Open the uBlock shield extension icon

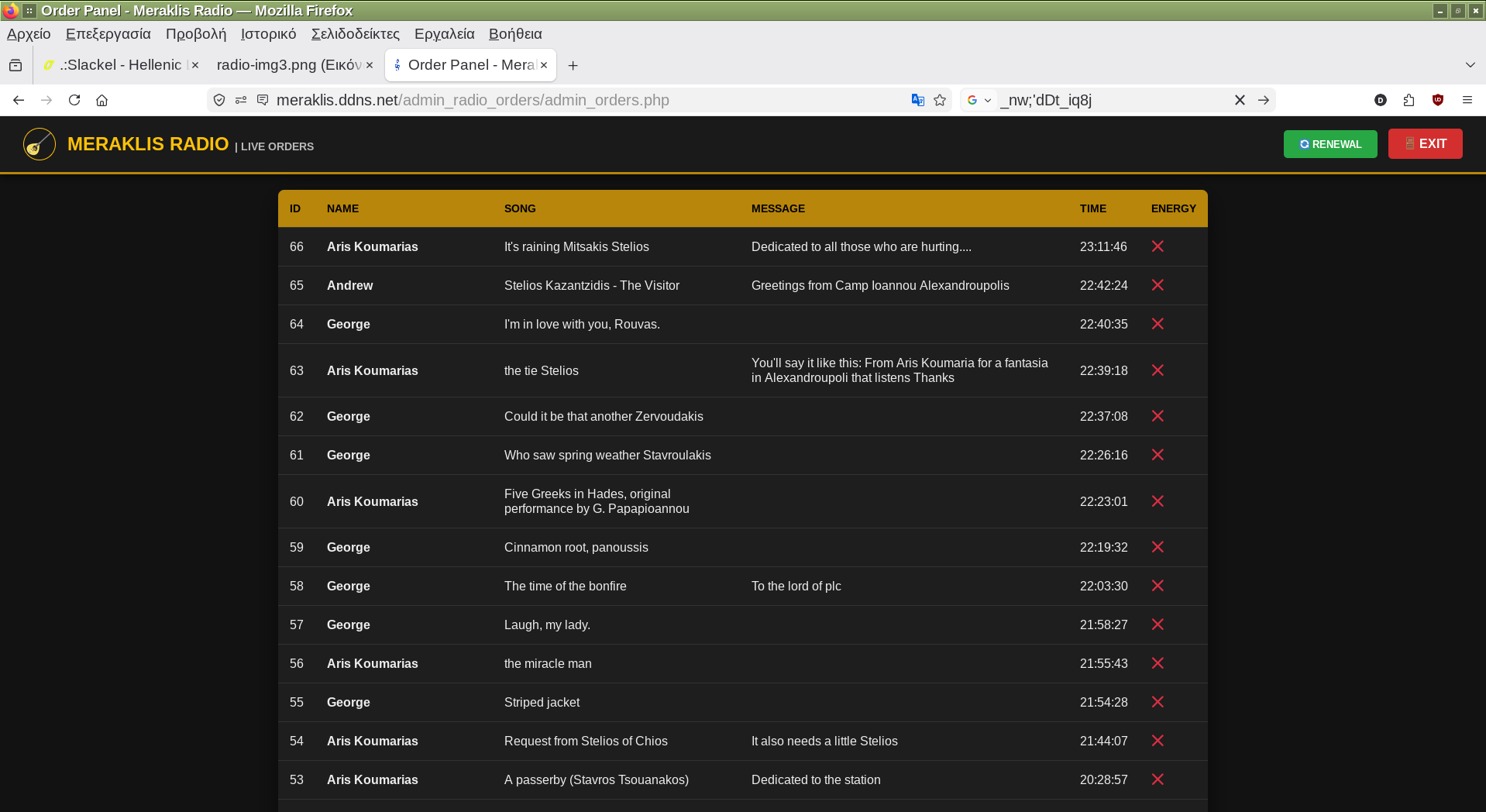click(1438, 100)
